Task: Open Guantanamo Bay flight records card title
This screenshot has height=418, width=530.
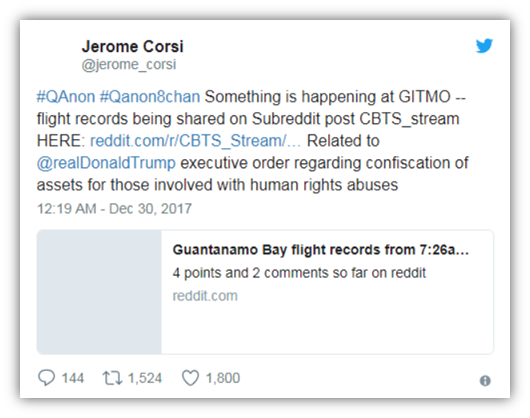Action: click(320, 250)
